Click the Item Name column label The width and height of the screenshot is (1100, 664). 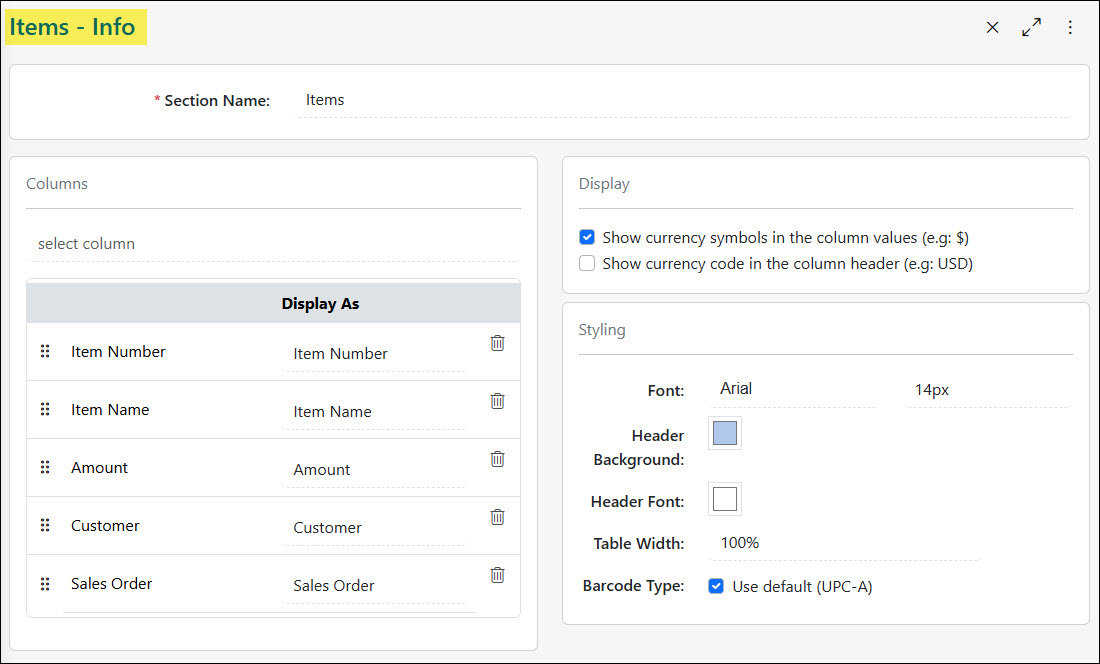pos(110,409)
